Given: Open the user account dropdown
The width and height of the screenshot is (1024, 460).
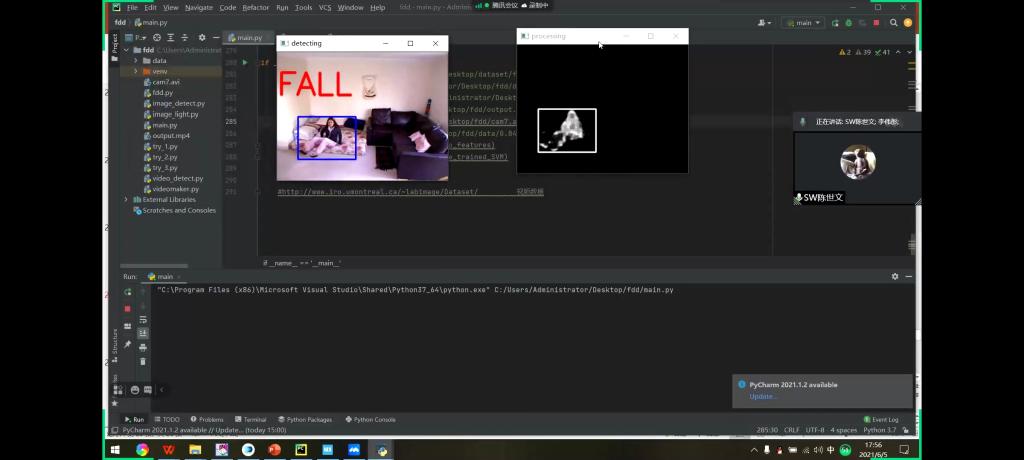Looking at the screenshot, I should pyautogui.click(x=764, y=23).
